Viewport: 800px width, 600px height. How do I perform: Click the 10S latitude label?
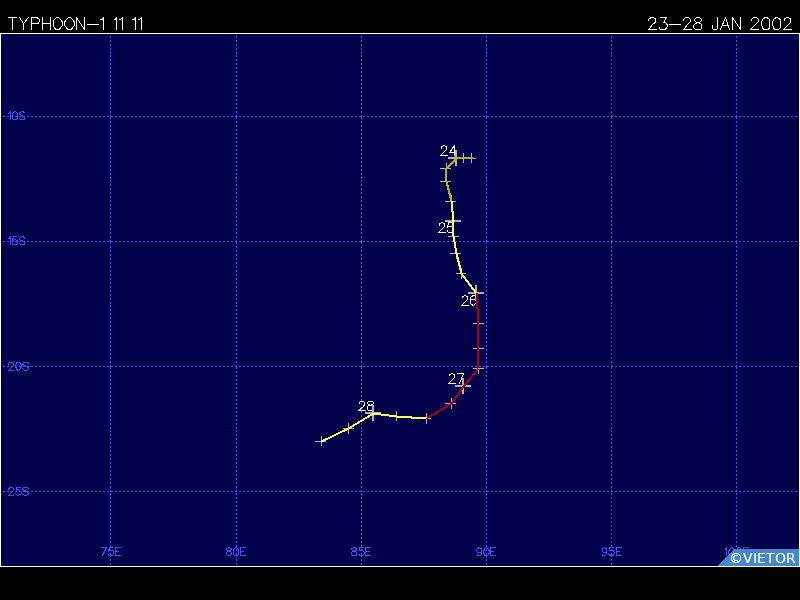16,116
